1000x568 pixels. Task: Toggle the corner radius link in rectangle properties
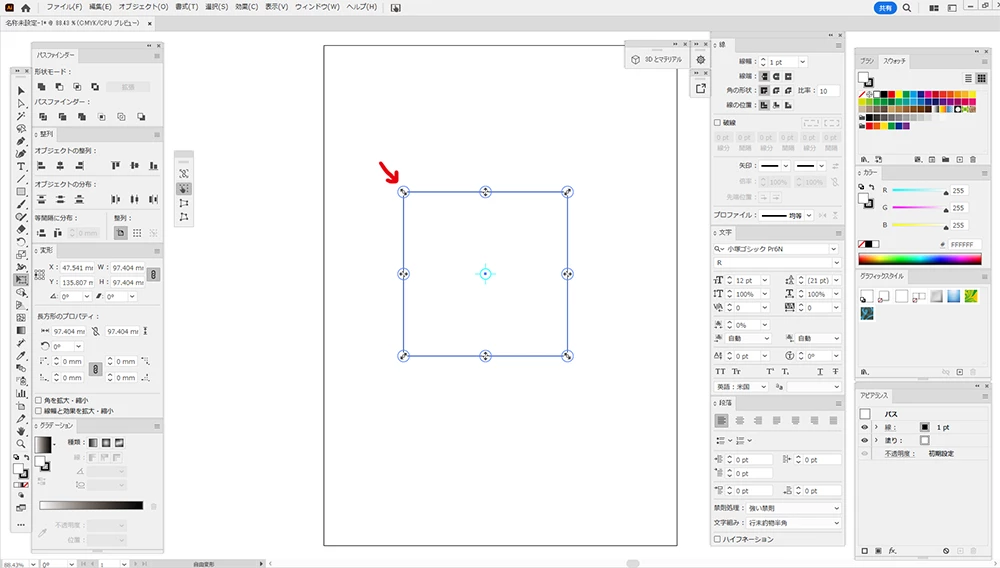coord(95,369)
